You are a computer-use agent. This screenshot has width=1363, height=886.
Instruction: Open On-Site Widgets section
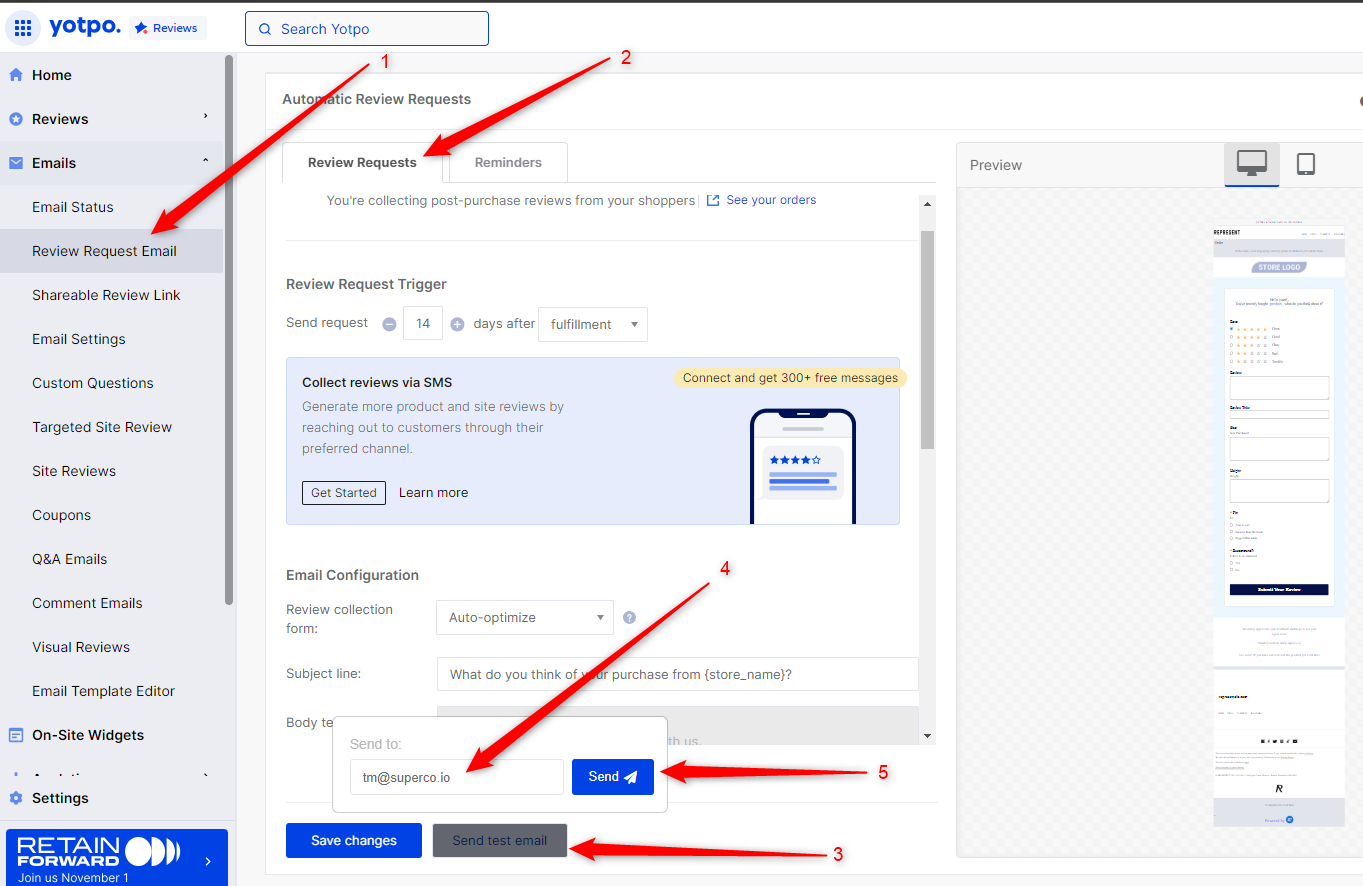pyautogui.click(x=88, y=735)
